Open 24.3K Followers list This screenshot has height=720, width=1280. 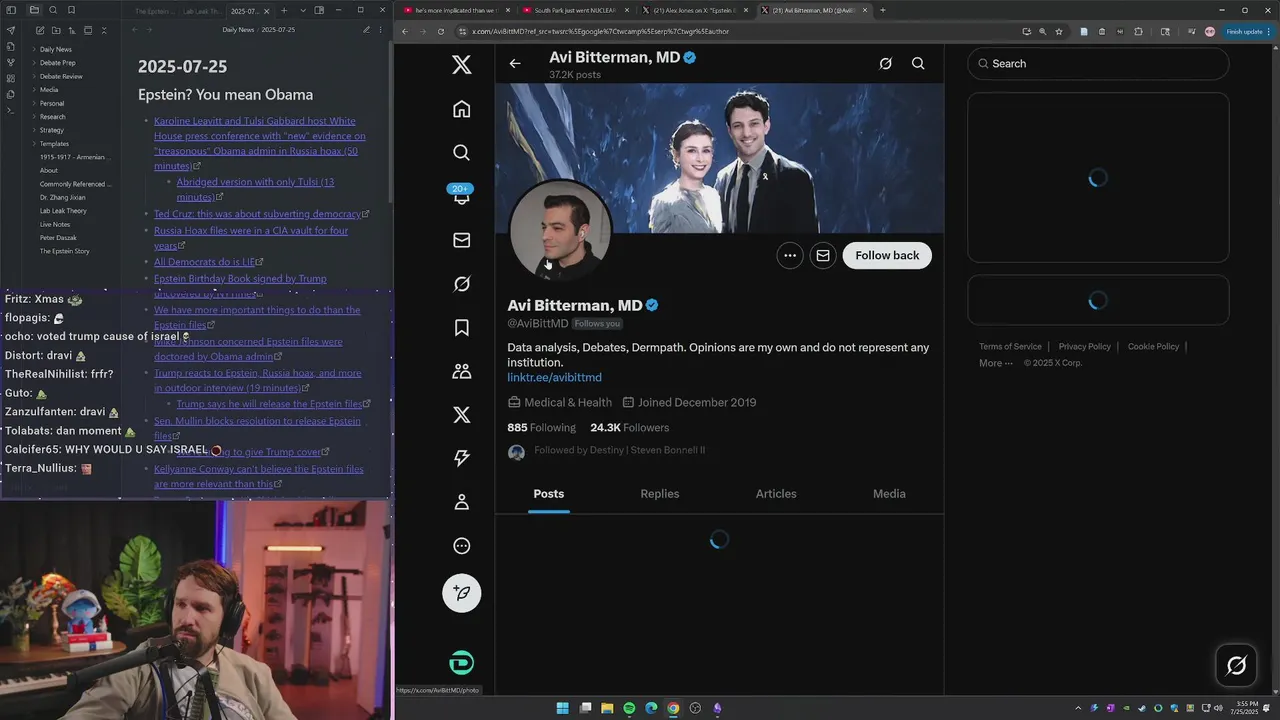pyautogui.click(x=629, y=427)
